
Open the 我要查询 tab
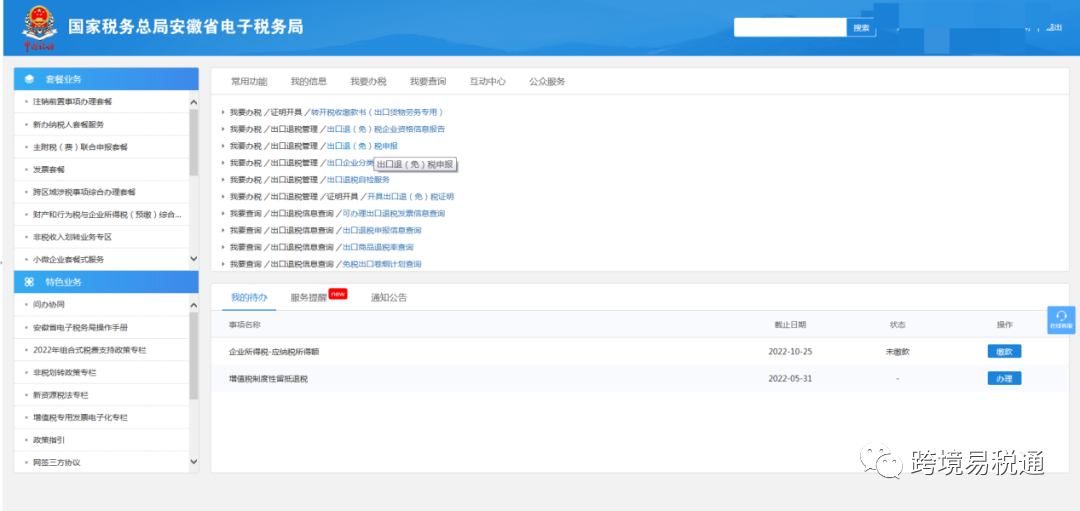pyautogui.click(x=428, y=81)
